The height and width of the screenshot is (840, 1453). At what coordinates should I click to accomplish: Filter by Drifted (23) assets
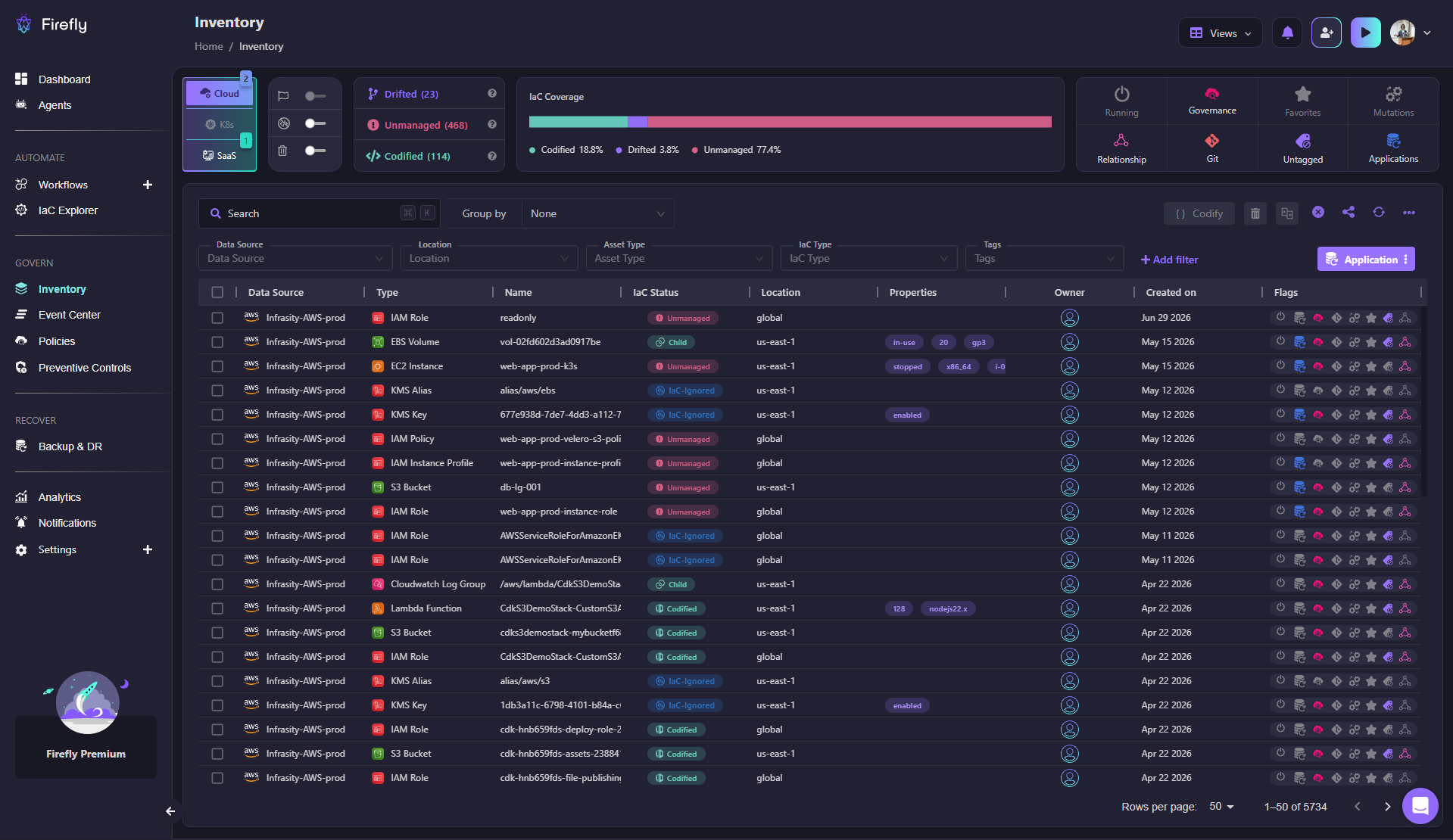(x=411, y=94)
